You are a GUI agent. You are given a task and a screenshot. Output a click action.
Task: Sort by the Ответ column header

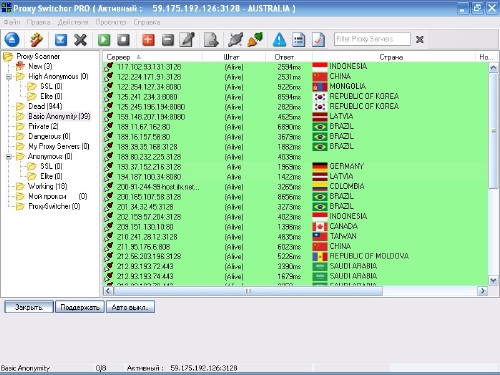point(289,57)
